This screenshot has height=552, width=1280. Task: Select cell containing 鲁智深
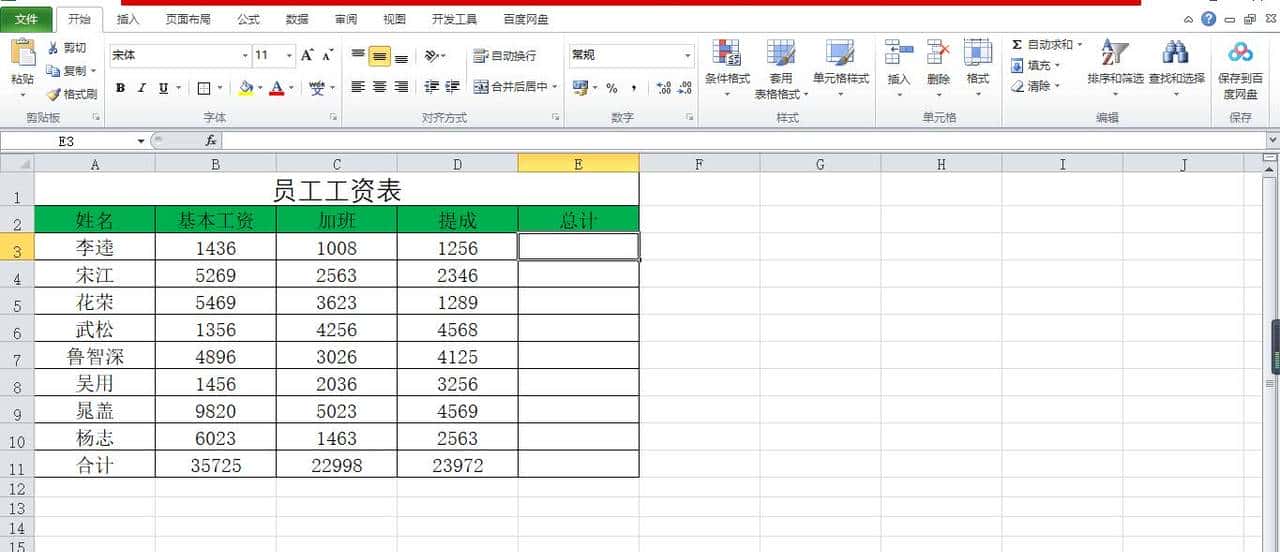coord(95,356)
